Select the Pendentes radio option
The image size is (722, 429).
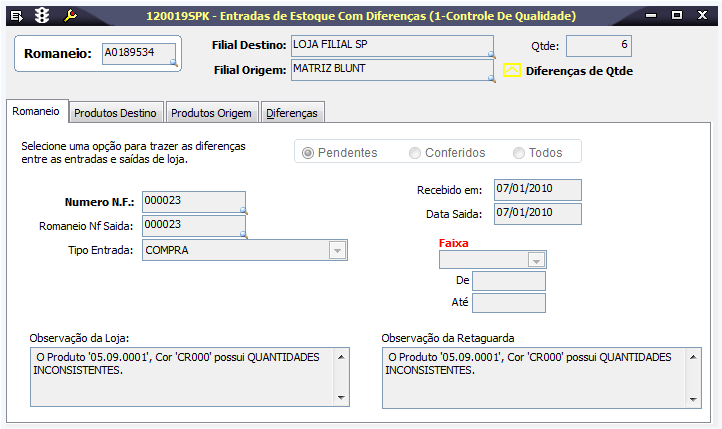click(308, 153)
